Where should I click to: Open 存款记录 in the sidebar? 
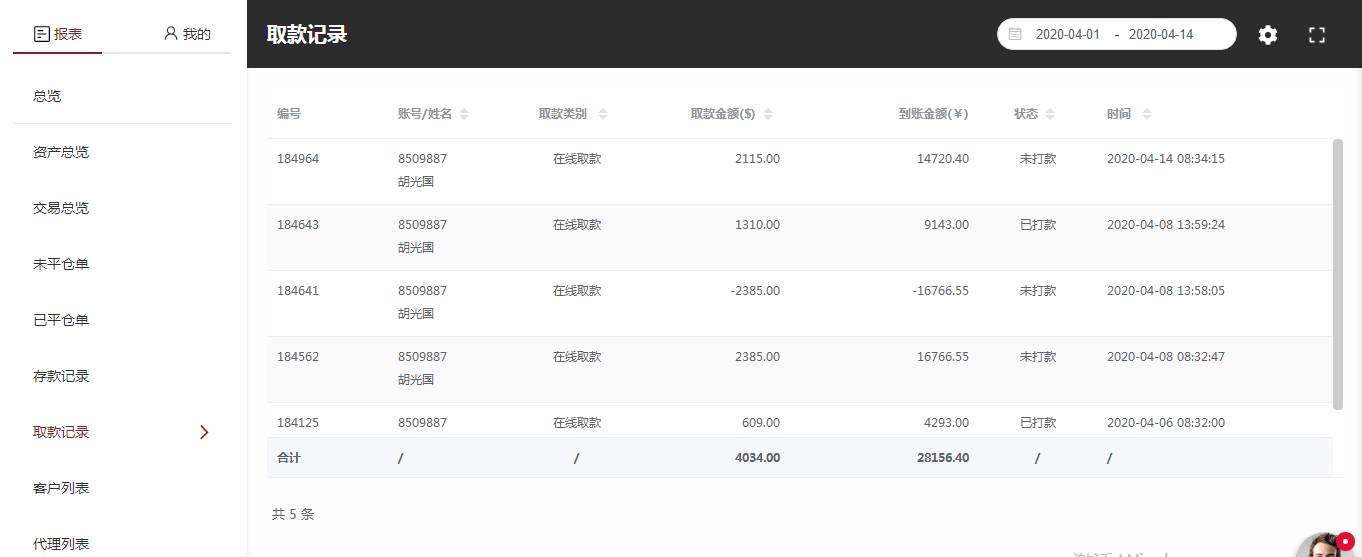(61, 376)
